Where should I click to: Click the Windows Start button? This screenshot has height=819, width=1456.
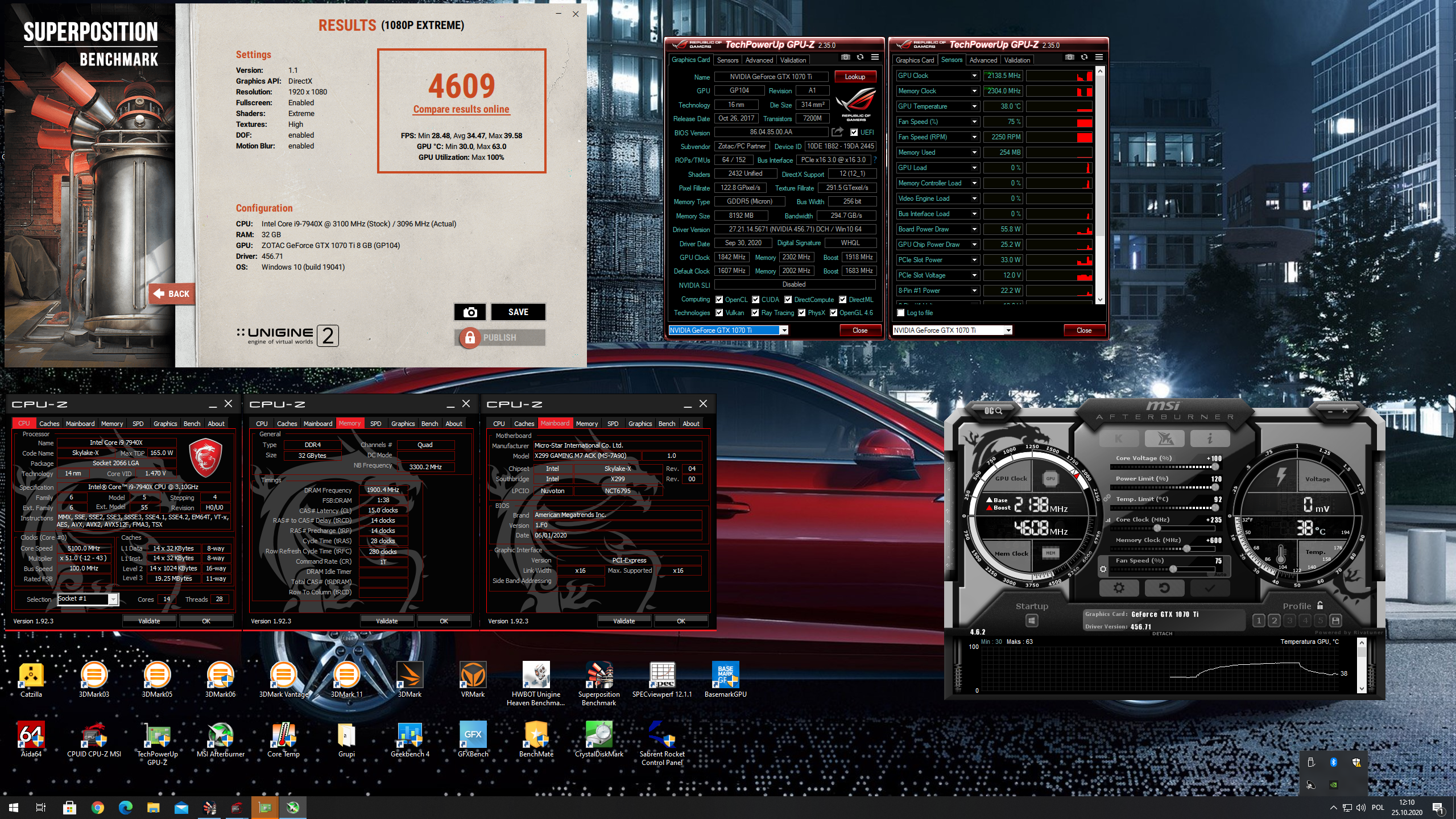(x=14, y=808)
